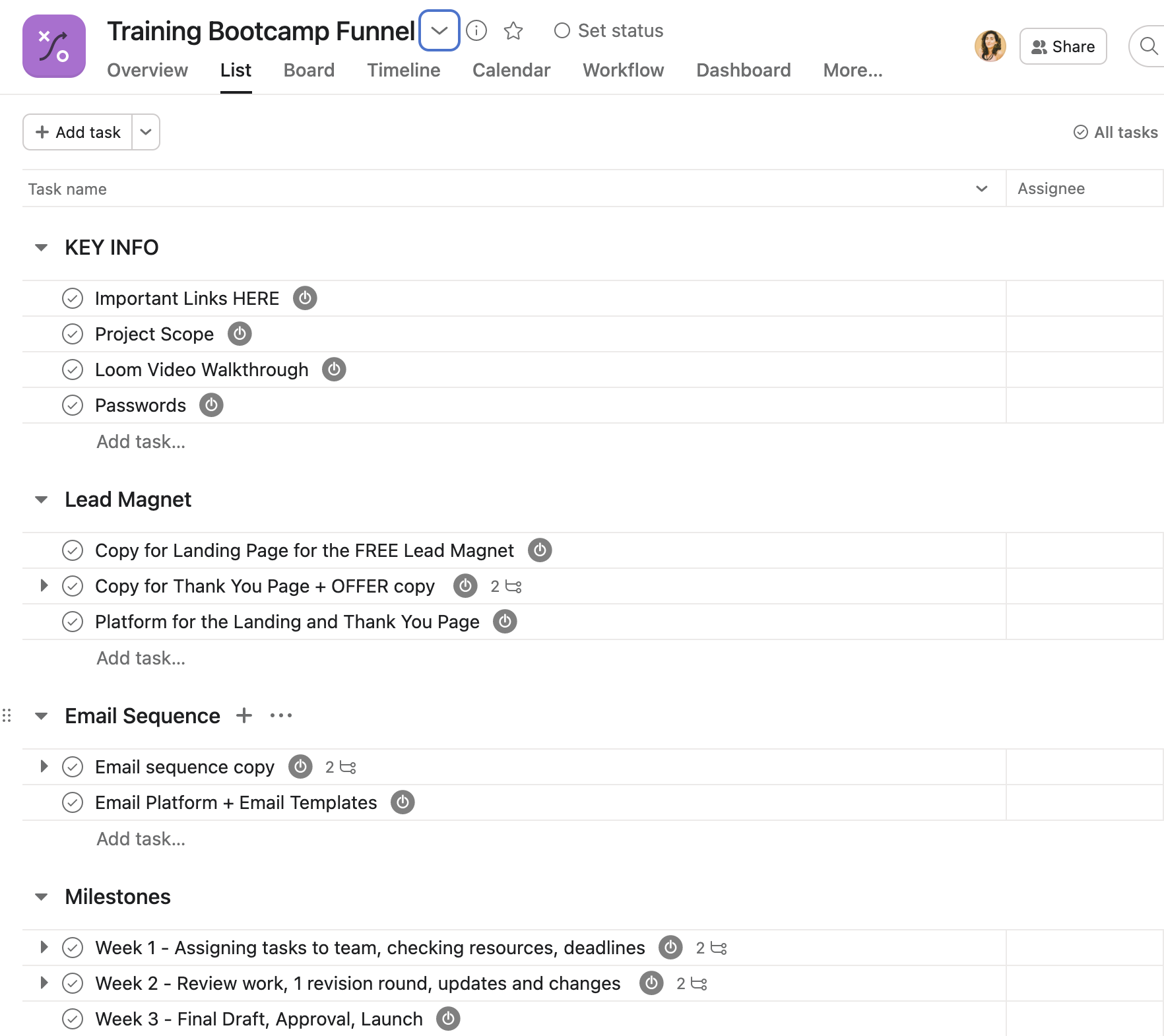Click round icon beside Email sequence copy
1164x1036 pixels.
(x=300, y=767)
